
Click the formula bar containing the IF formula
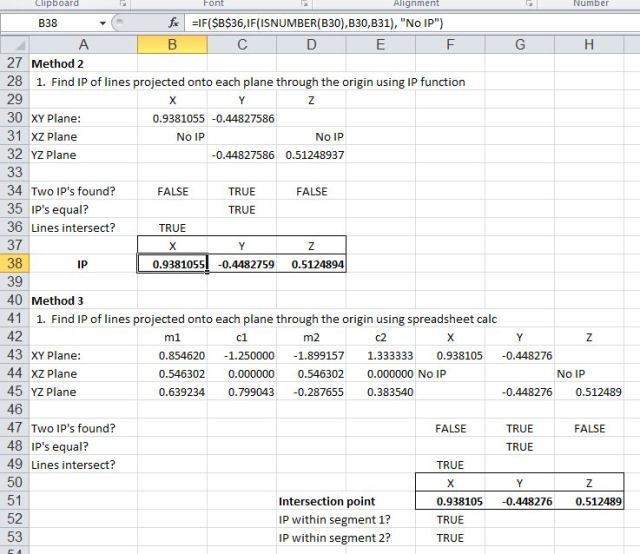[x=400, y=22]
